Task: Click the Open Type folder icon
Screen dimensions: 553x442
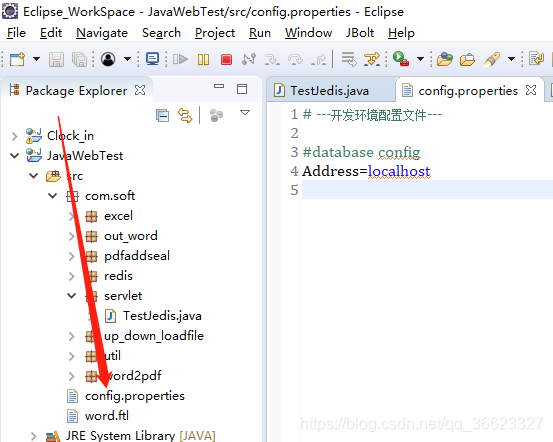Action: 444,59
